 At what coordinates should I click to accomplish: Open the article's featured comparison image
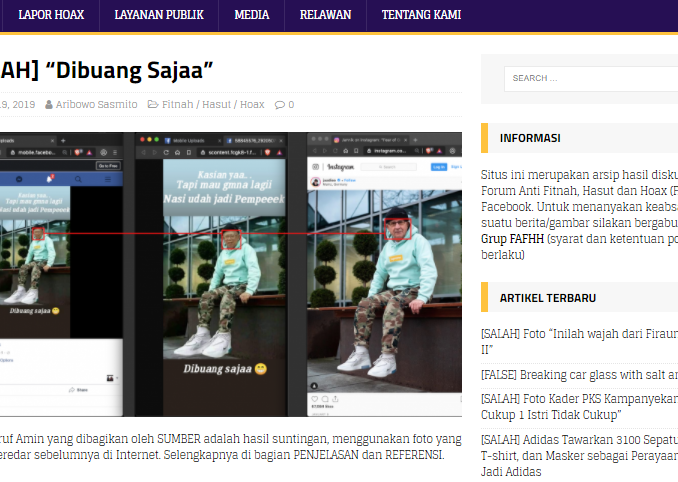click(x=231, y=275)
